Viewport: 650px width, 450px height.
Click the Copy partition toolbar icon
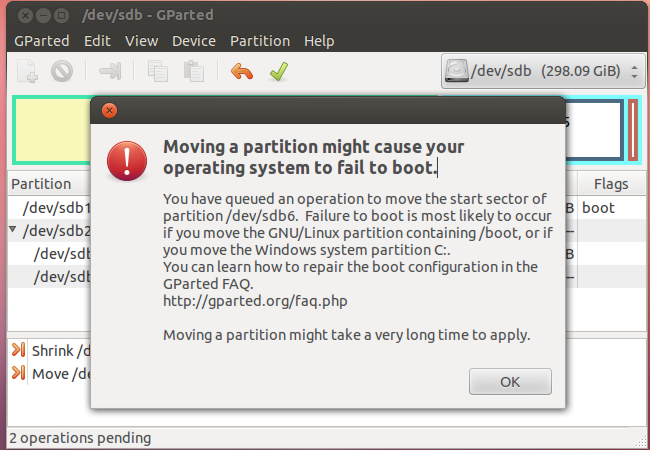[158, 71]
